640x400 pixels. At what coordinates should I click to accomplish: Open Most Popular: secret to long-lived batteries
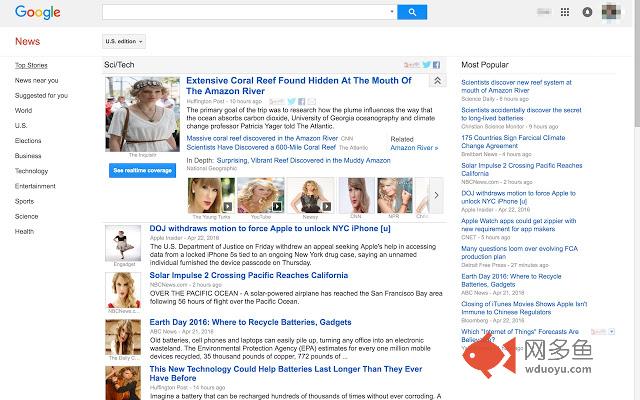[x=521, y=114]
